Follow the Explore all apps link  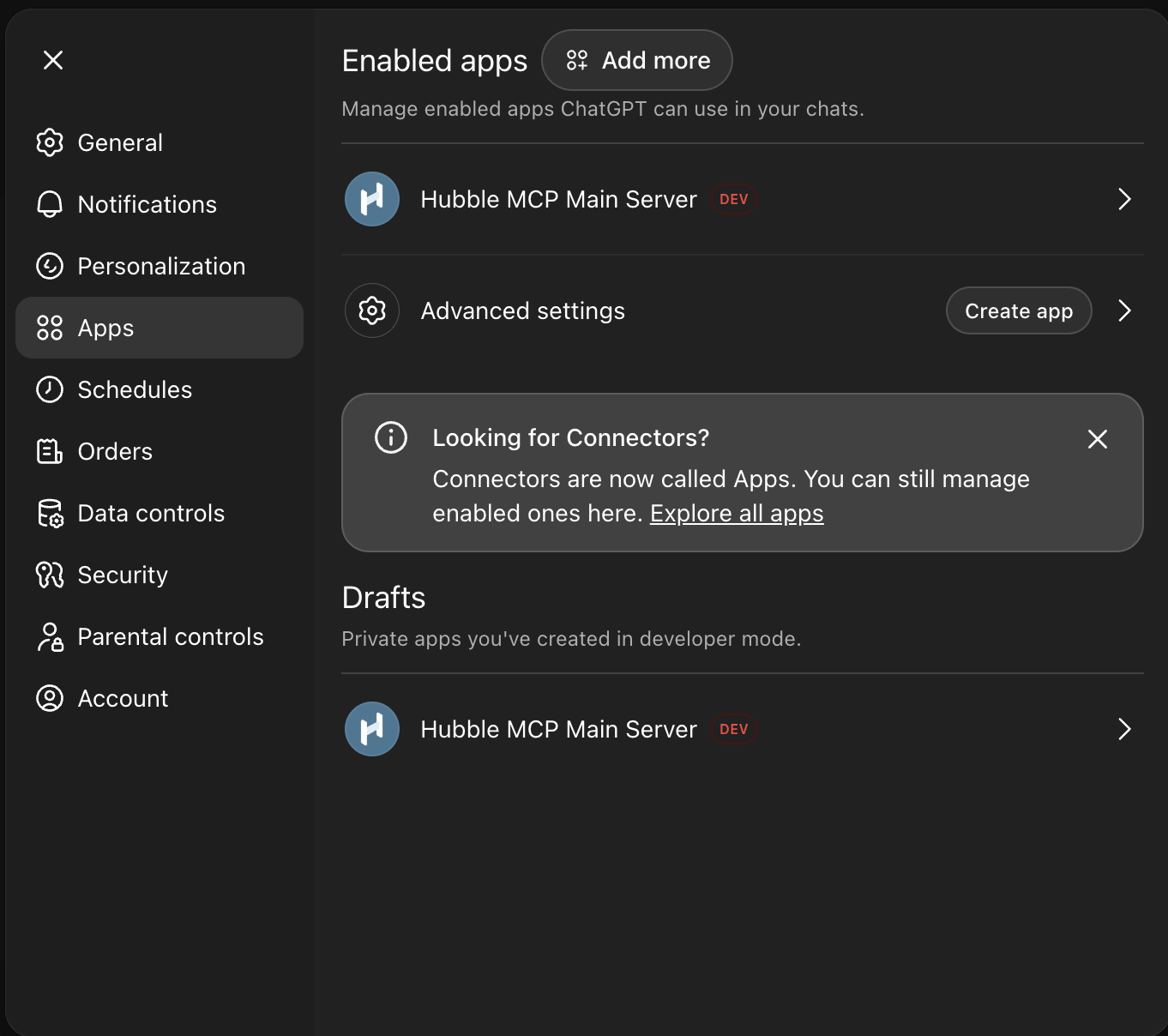(737, 513)
